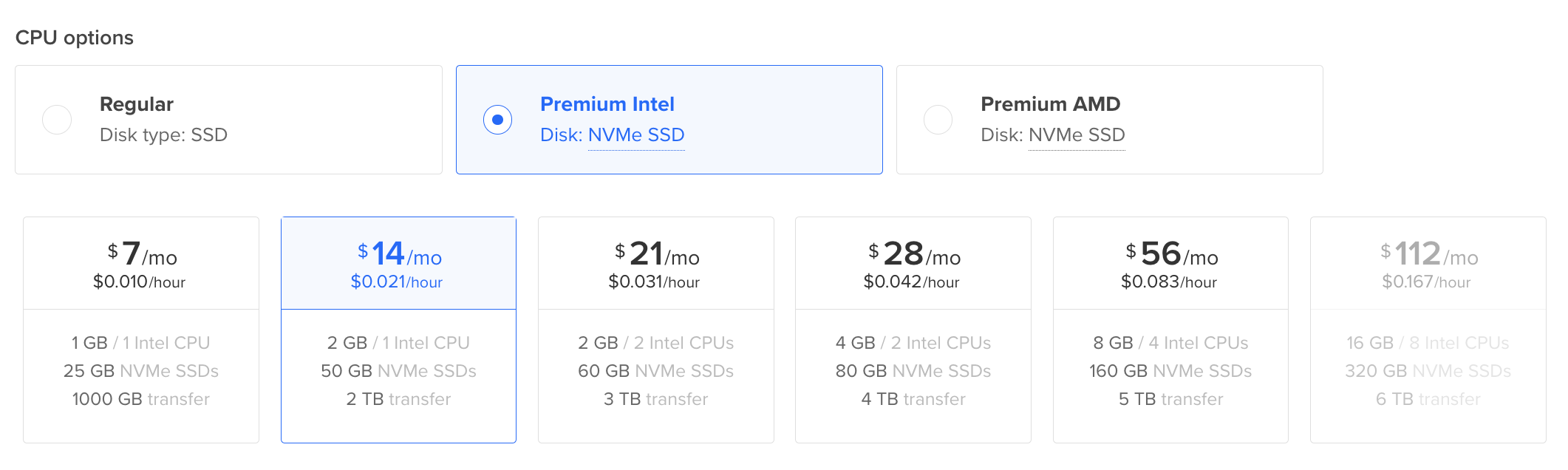Click the Disk type: SSD text

pyautogui.click(x=163, y=135)
